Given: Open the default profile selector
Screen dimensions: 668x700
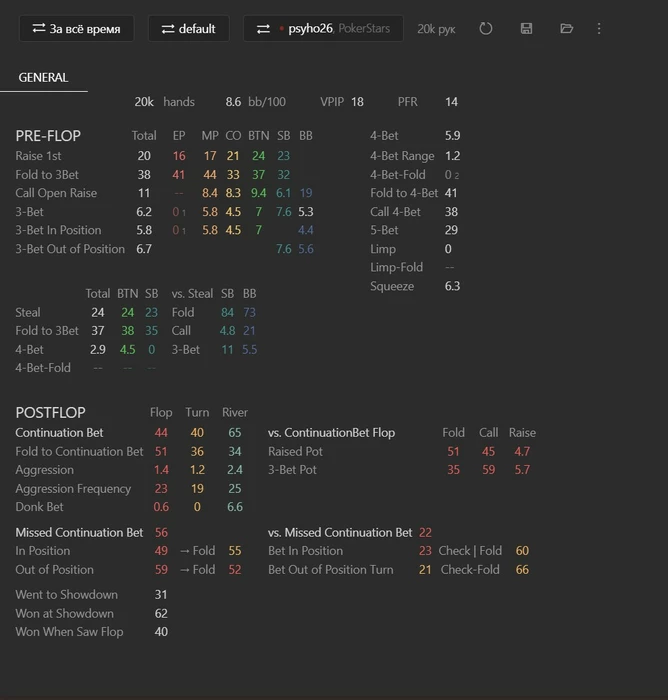Looking at the screenshot, I should tap(189, 29).
